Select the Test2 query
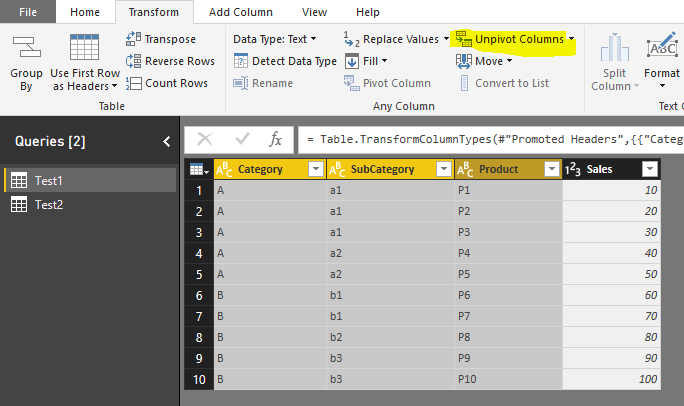 [90, 204]
